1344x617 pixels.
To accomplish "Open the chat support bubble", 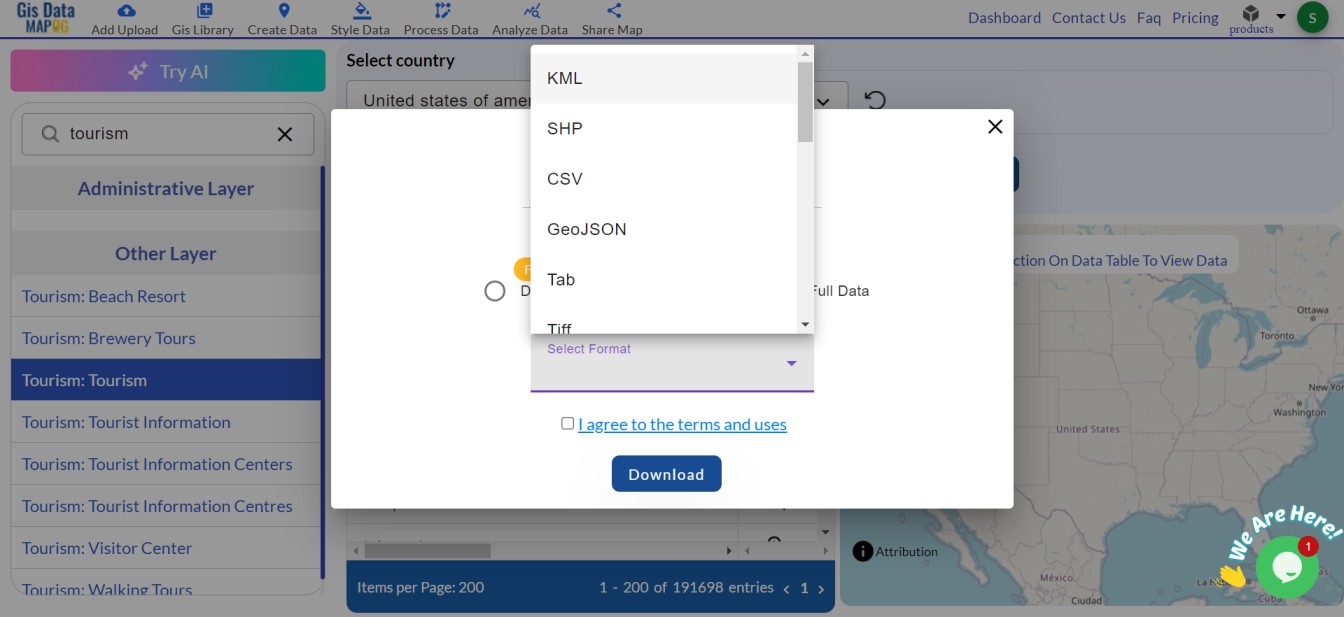I will click(1286, 567).
